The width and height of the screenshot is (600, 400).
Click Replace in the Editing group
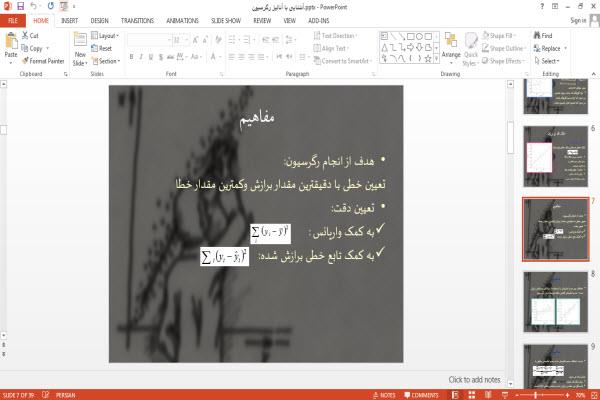(547, 48)
